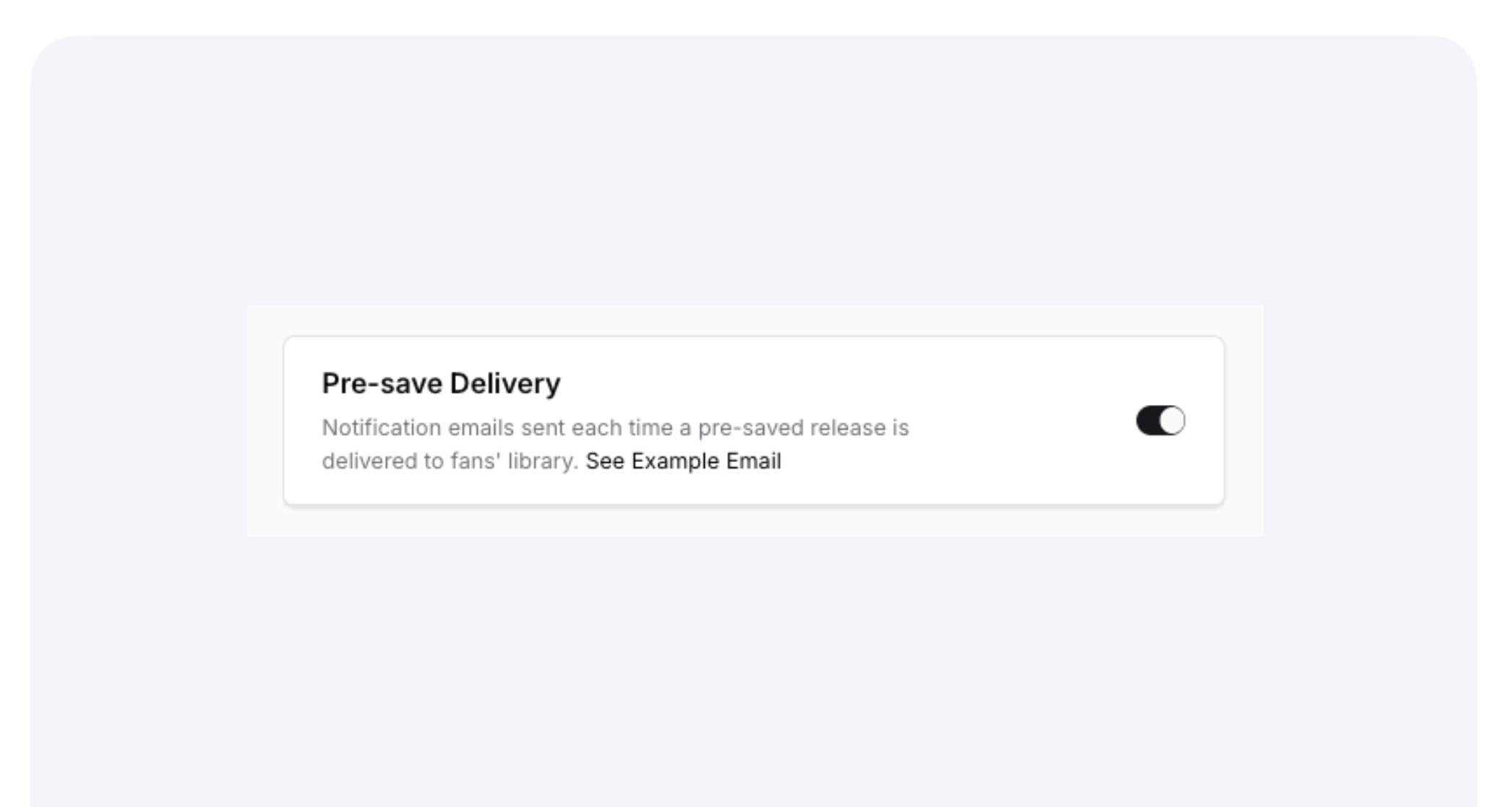
Task: Turn off the Pre-save Delivery toggle
Action: click(1160, 421)
